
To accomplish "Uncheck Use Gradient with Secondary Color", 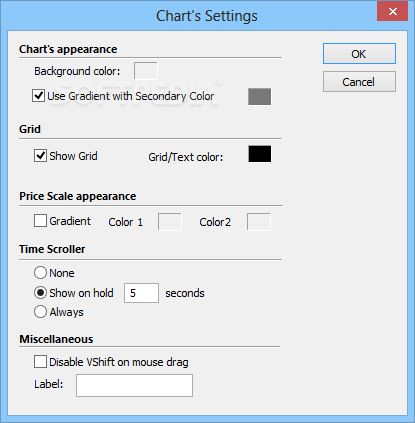I will click(39, 96).
